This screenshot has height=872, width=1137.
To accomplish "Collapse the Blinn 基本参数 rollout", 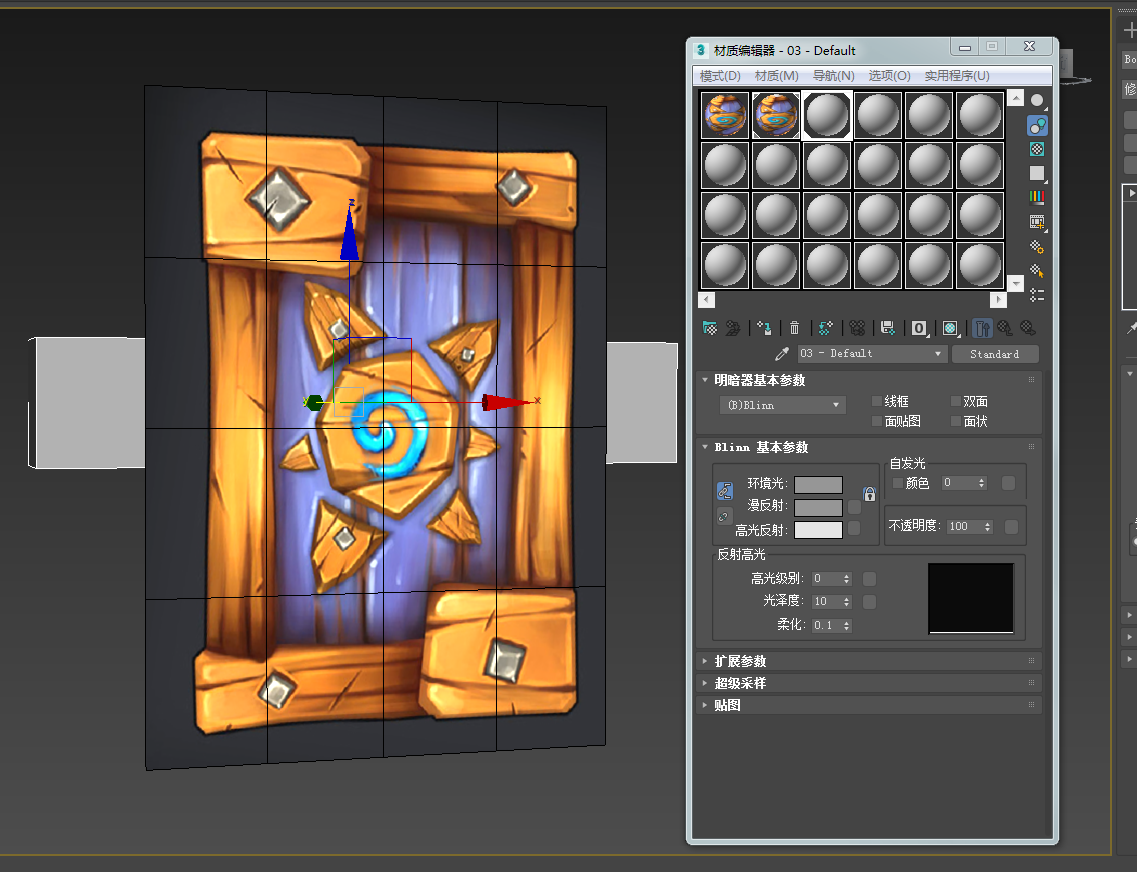I will [x=869, y=447].
